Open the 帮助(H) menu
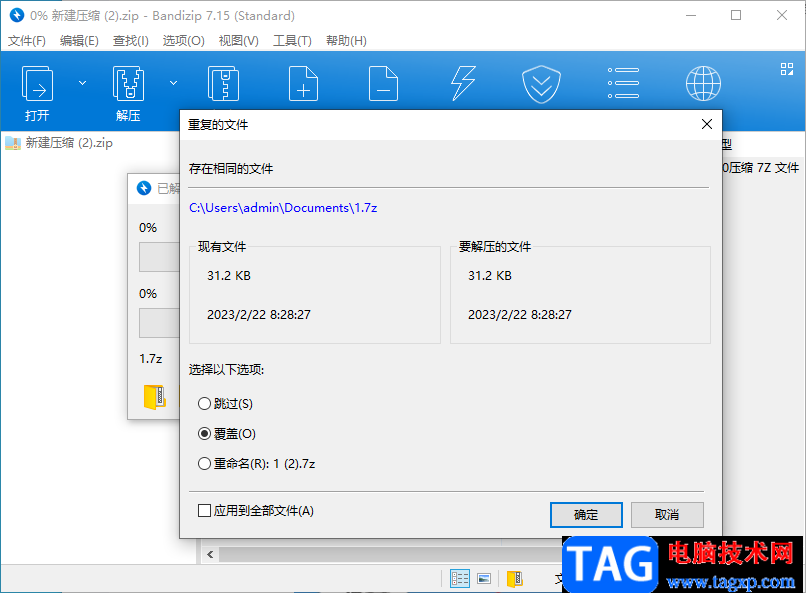806x593 pixels. coord(346,41)
